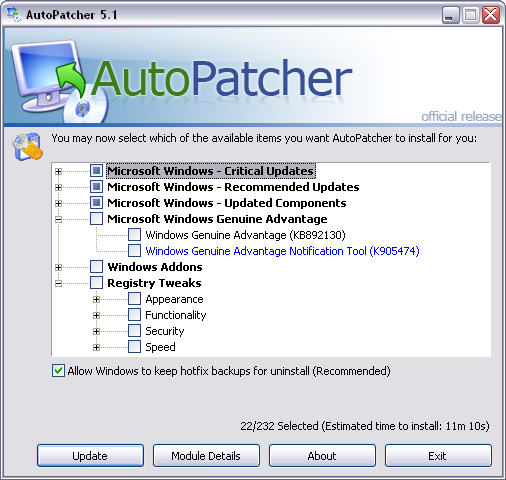Check the Speed checkbox

click(x=134, y=347)
